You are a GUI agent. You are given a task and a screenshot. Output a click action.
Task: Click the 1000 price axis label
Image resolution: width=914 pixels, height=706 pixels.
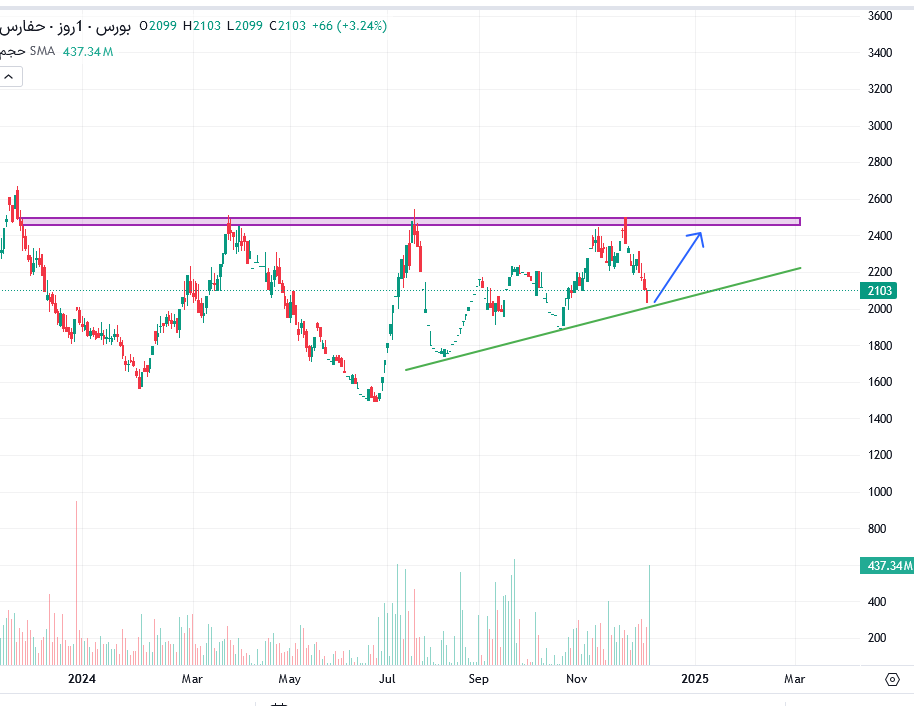pyautogui.click(x=880, y=491)
